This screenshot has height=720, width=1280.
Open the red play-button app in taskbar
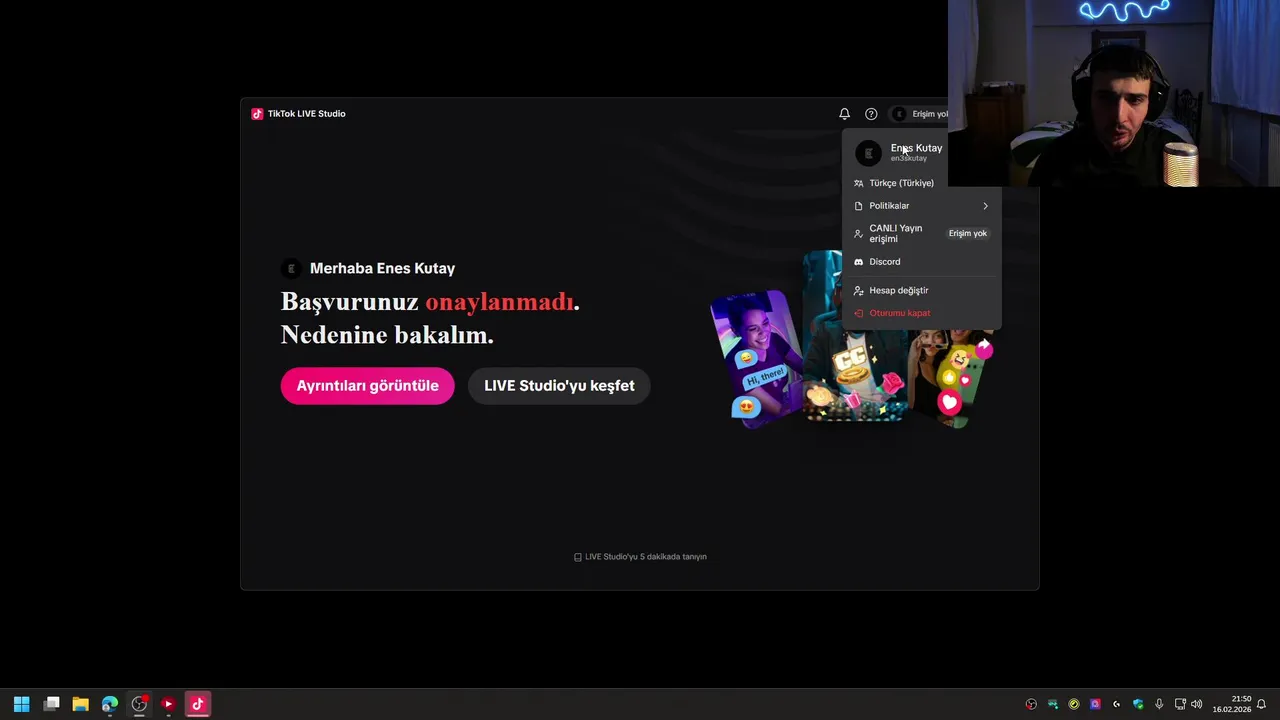click(168, 704)
